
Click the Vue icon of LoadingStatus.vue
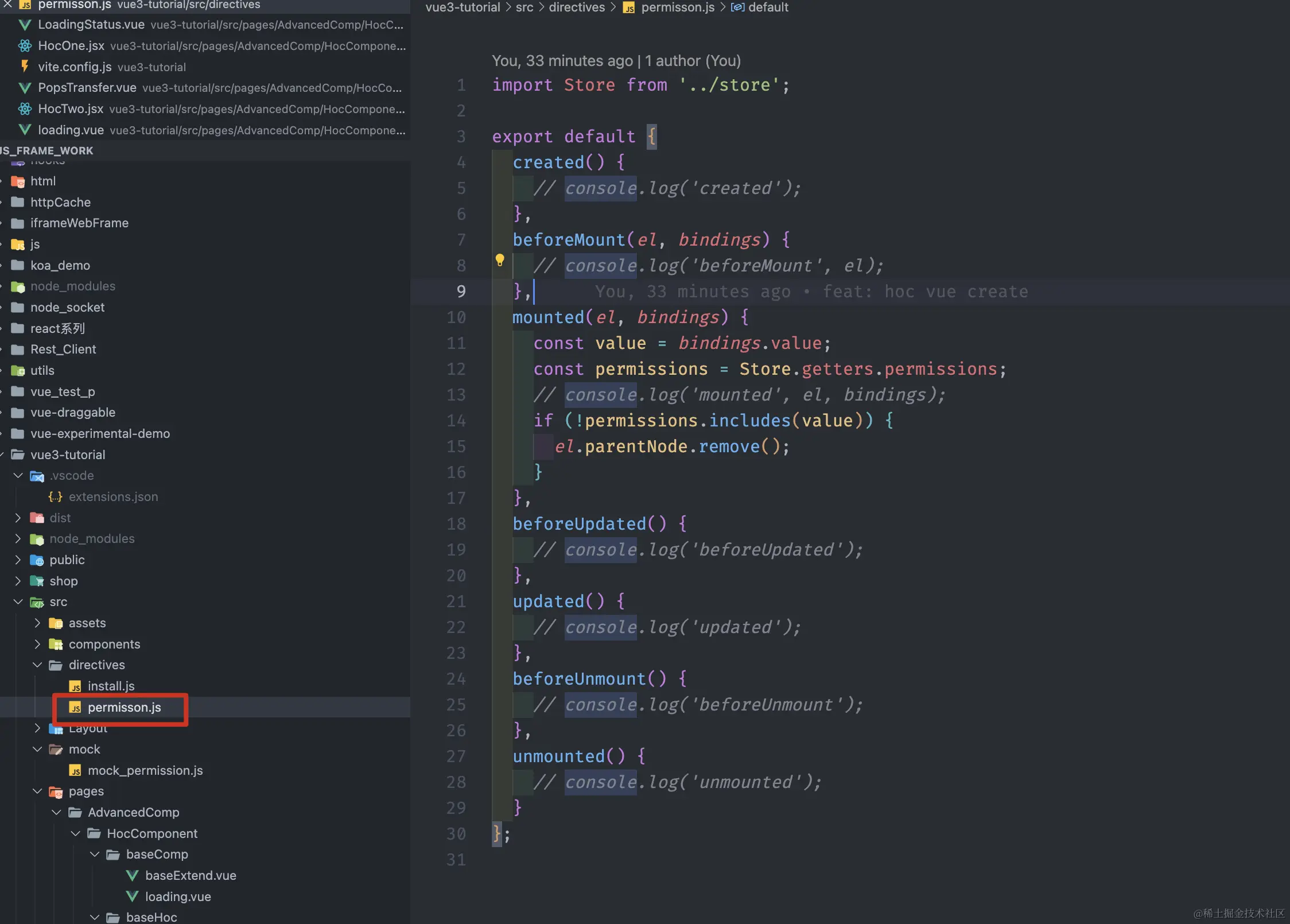(x=25, y=25)
